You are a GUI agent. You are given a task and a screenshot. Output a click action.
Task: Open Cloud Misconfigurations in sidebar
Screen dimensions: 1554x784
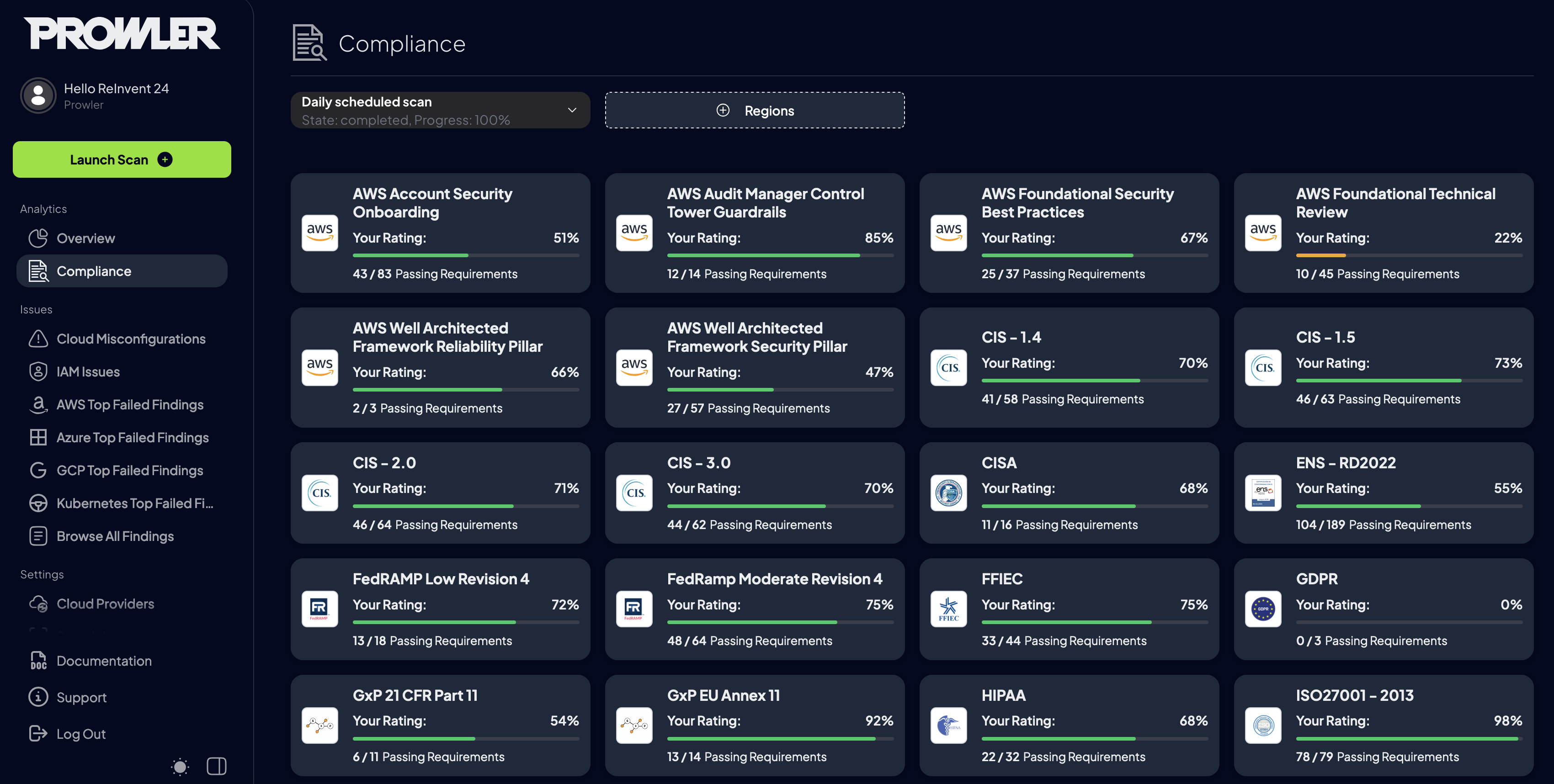tap(122, 339)
